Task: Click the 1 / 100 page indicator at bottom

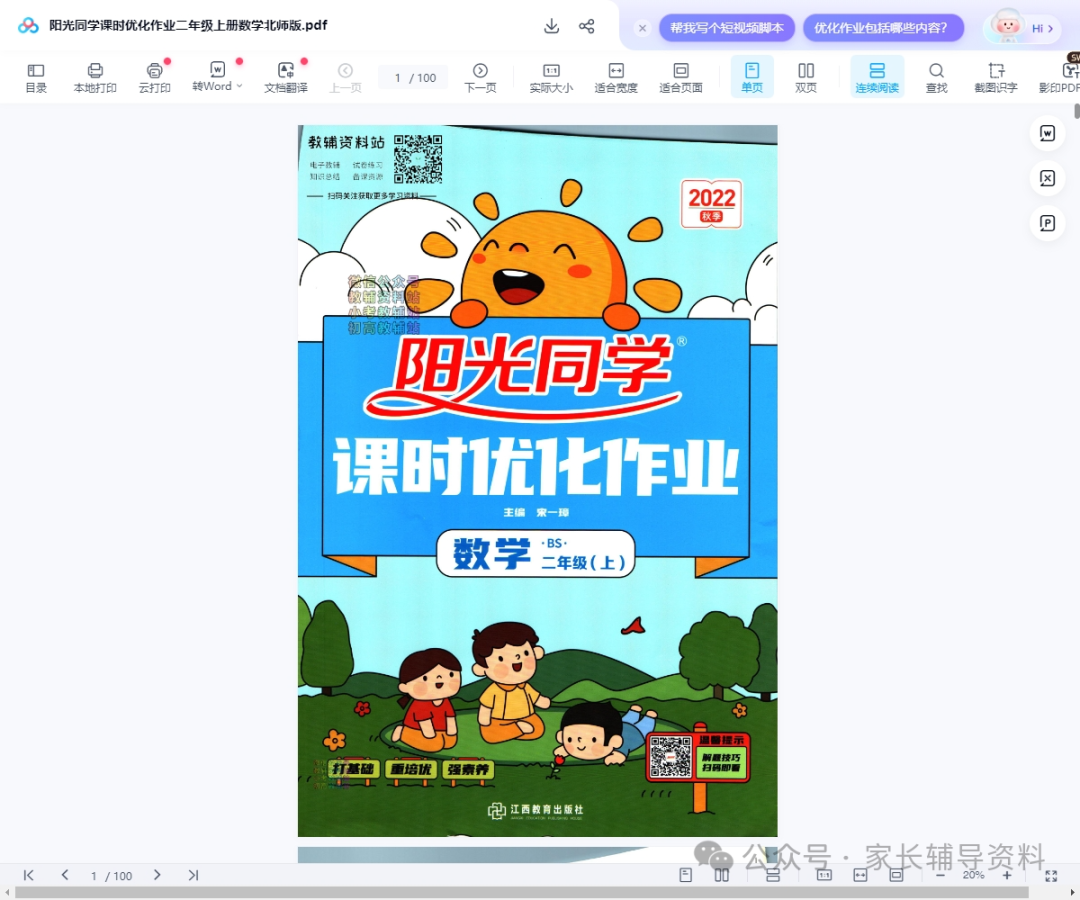Action: (111, 875)
